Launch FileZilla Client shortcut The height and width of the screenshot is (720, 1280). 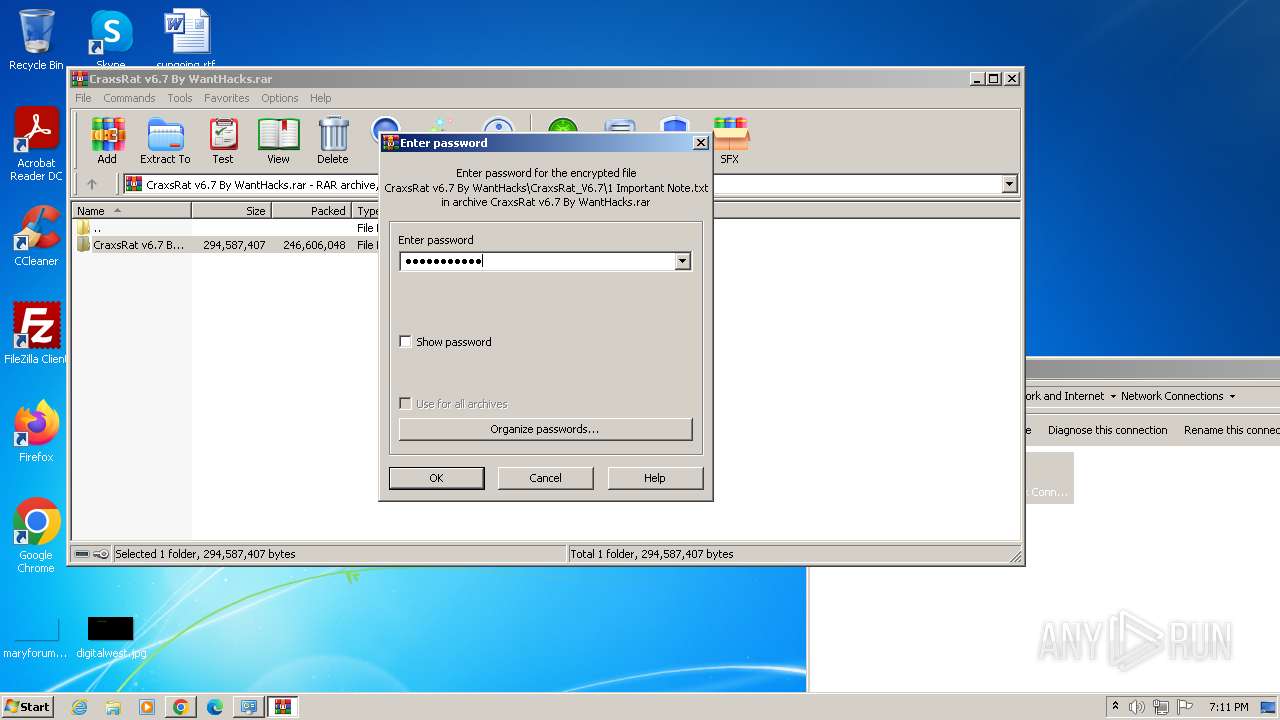[x=36, y=333]
